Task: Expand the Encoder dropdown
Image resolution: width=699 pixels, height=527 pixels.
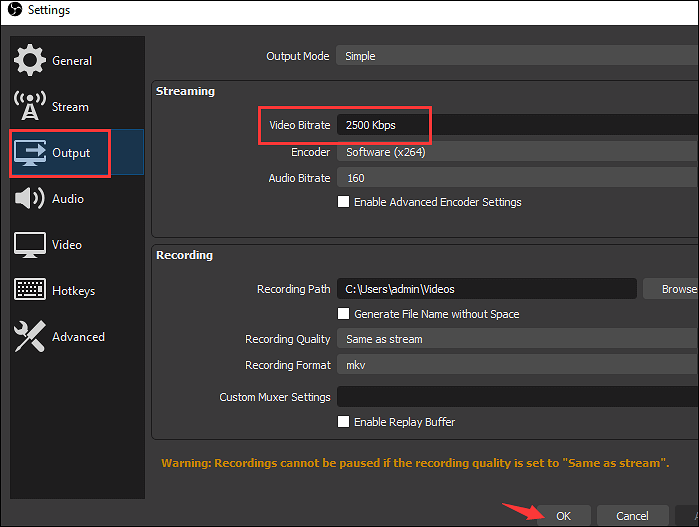Action: [x=516, y=153]
